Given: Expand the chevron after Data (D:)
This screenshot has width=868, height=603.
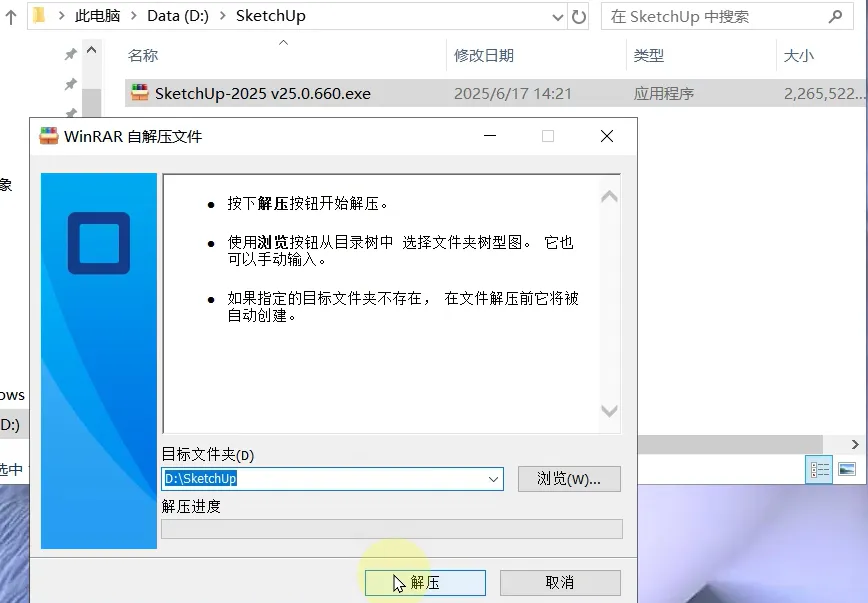Looking at the screenshot, I should click(223, 16).
